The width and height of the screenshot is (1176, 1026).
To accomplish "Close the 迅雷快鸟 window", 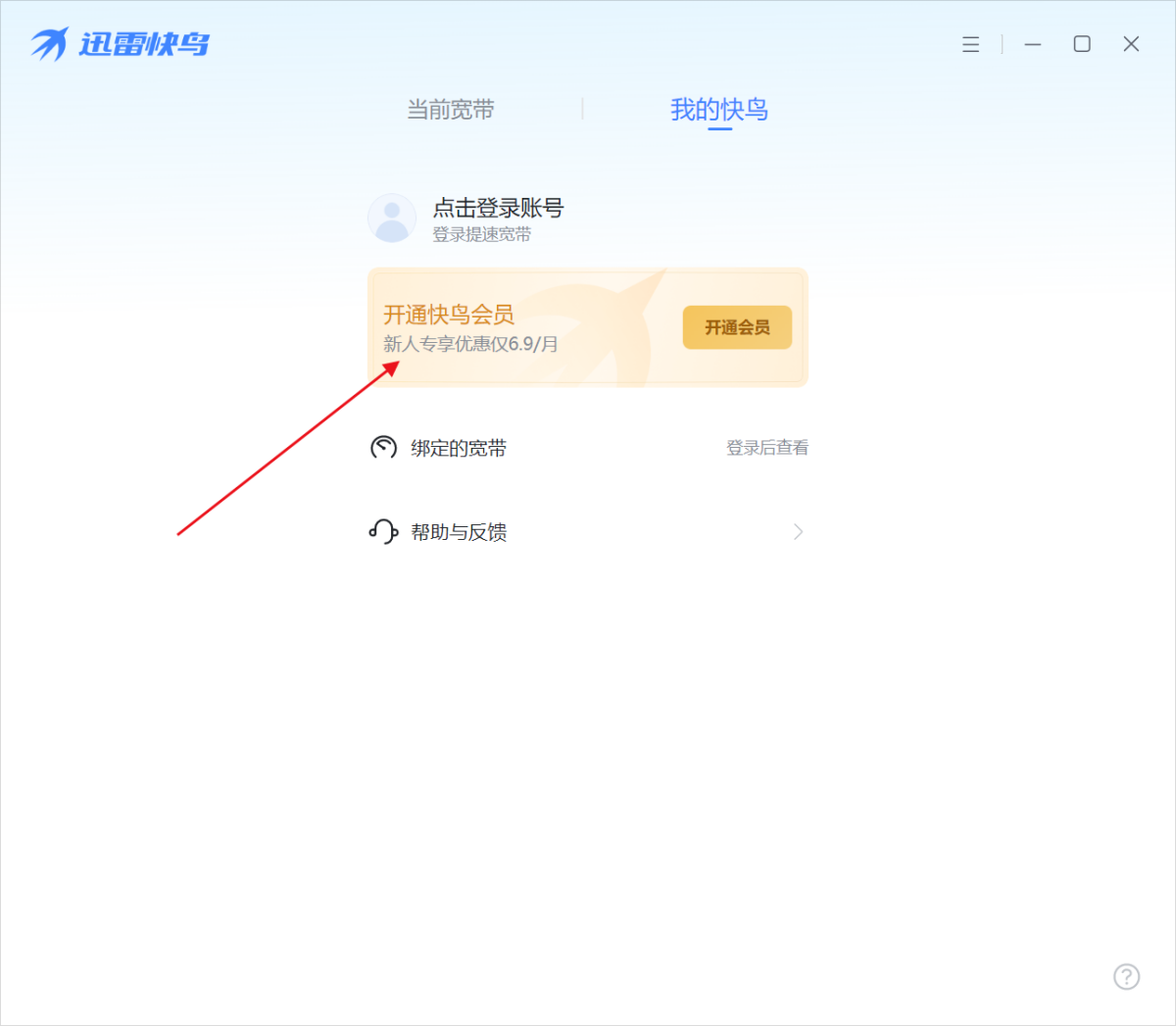I will [x=1131, y=44].
